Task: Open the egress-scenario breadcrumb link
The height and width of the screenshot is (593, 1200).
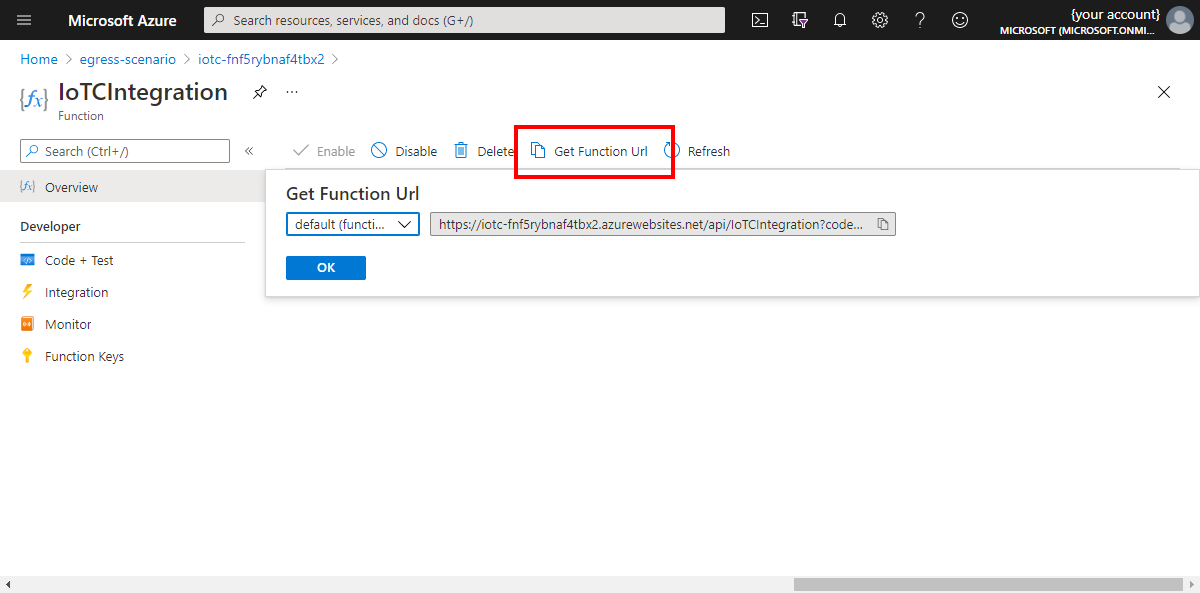Action: point(127,59)
